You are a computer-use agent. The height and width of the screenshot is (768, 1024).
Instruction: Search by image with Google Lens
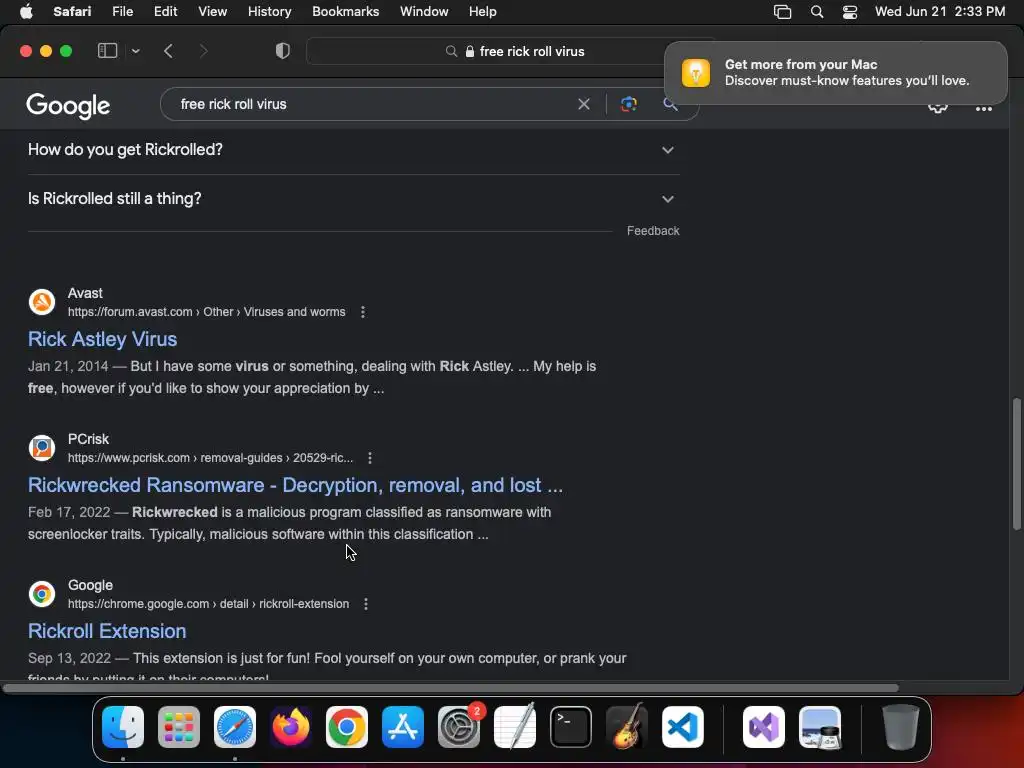628,104
